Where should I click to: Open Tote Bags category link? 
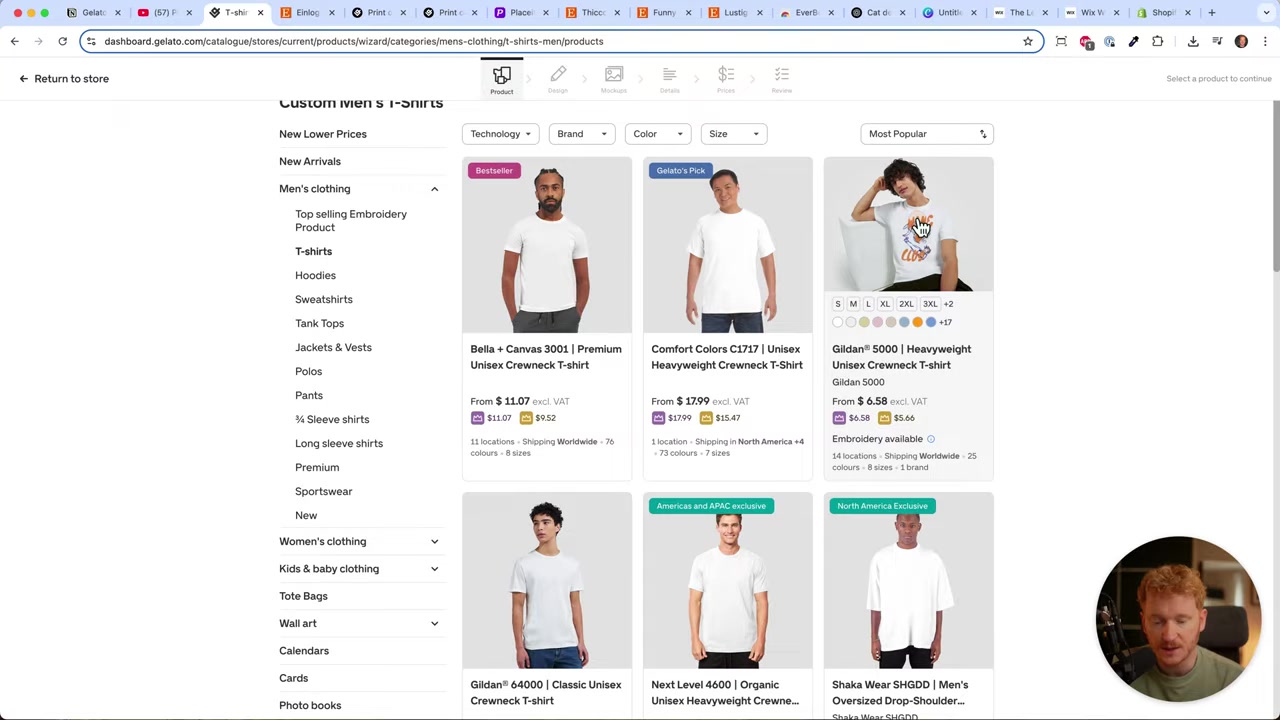[303, 596]
